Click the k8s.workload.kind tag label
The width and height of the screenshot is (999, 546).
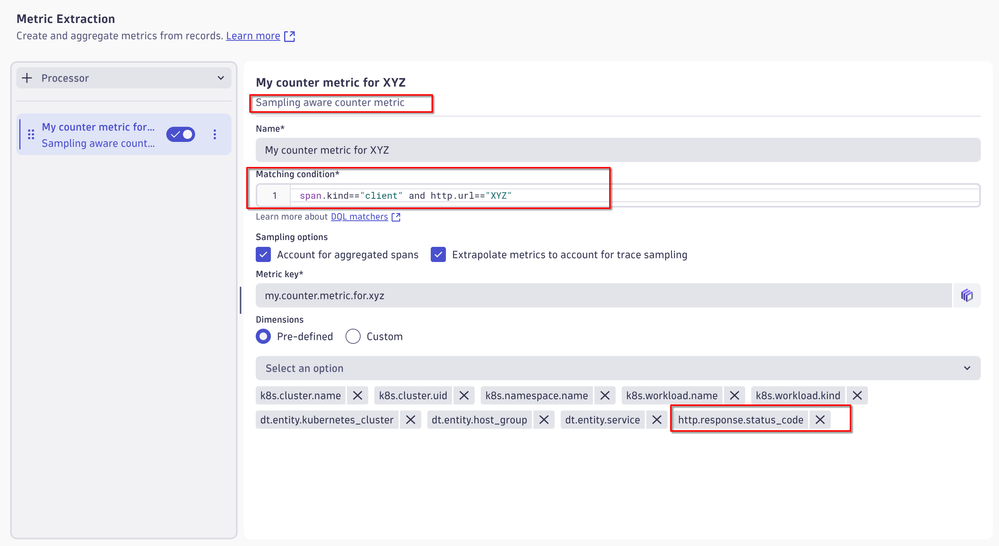pos(798,396)
